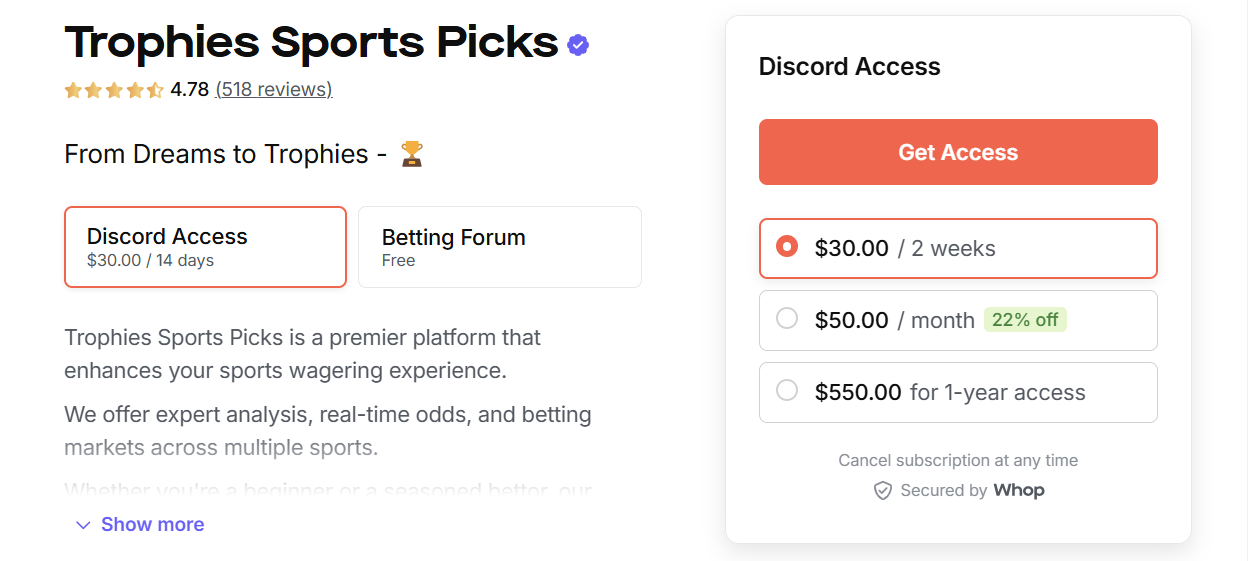Choose the $50.00 / month plan
Viewport: 1248px width, 561px height.
coord(787,319)
